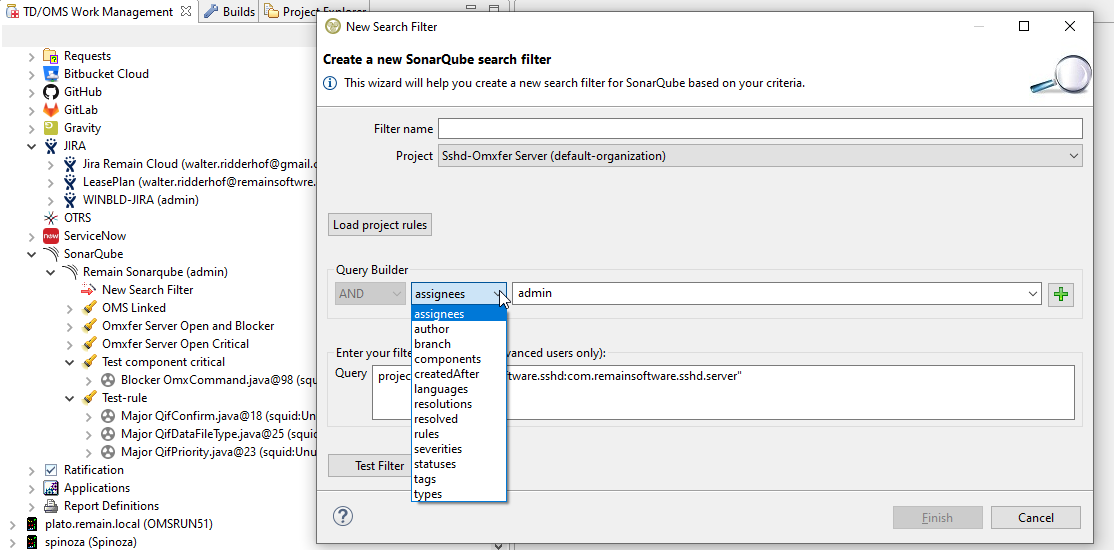
Task: Collapse the SonarQube tree node
Action: coord(32,254)
